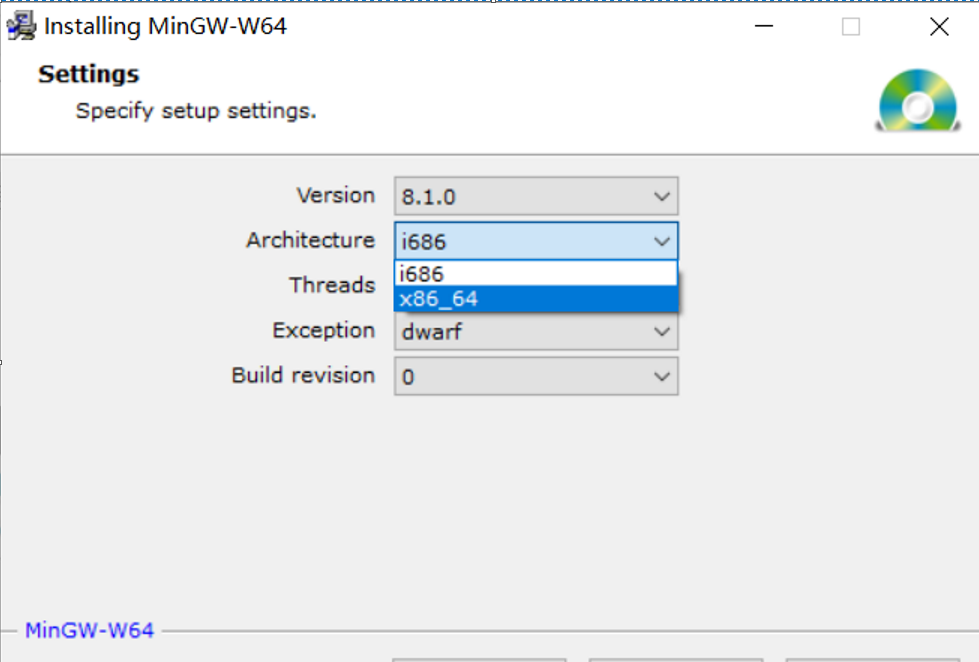
Task: Open the Exception combo box showing dwarf
Action: [520, 332]
